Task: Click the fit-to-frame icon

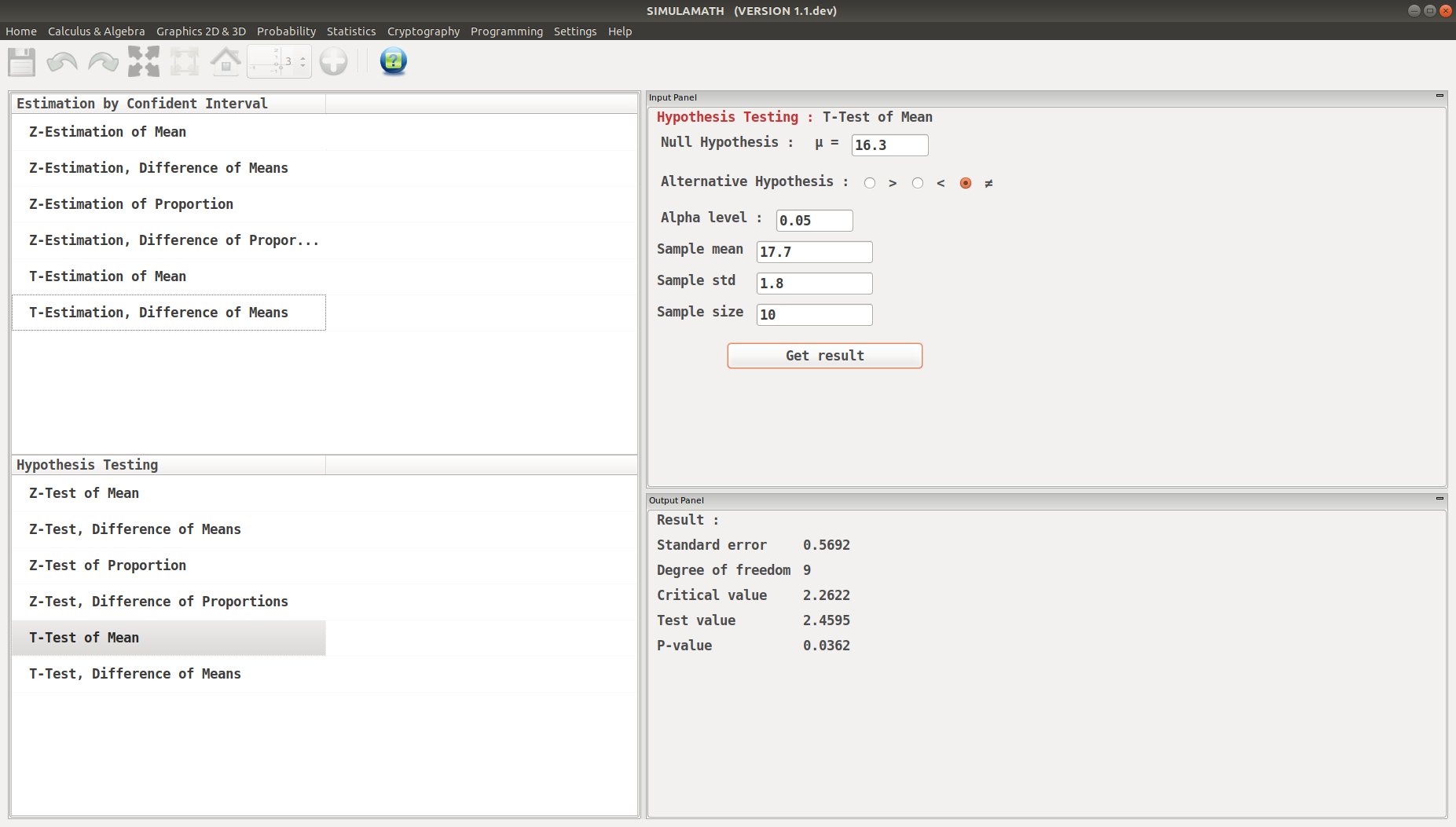Action: point(185,61)
